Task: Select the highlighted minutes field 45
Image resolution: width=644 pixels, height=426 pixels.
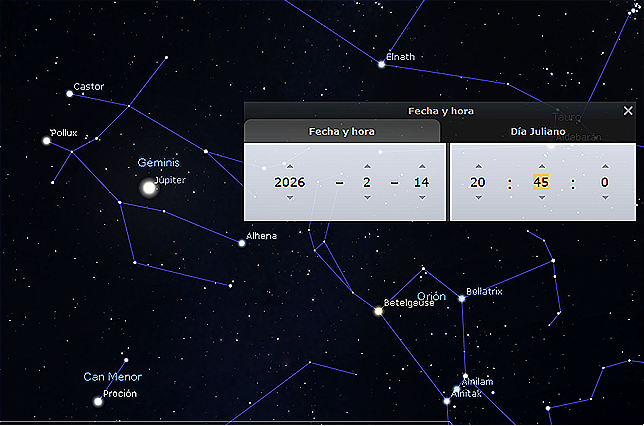Action: [541, 182]
